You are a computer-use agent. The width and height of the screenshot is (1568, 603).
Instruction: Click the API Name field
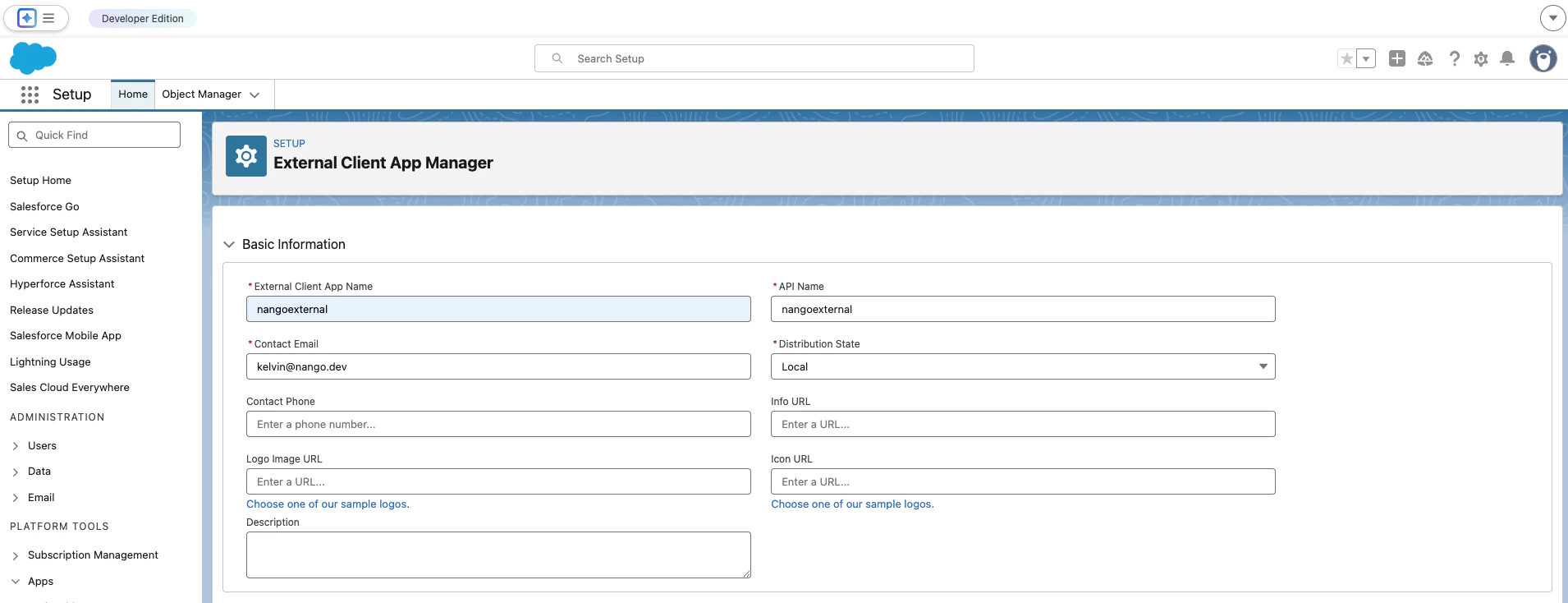click(1023, 309)
